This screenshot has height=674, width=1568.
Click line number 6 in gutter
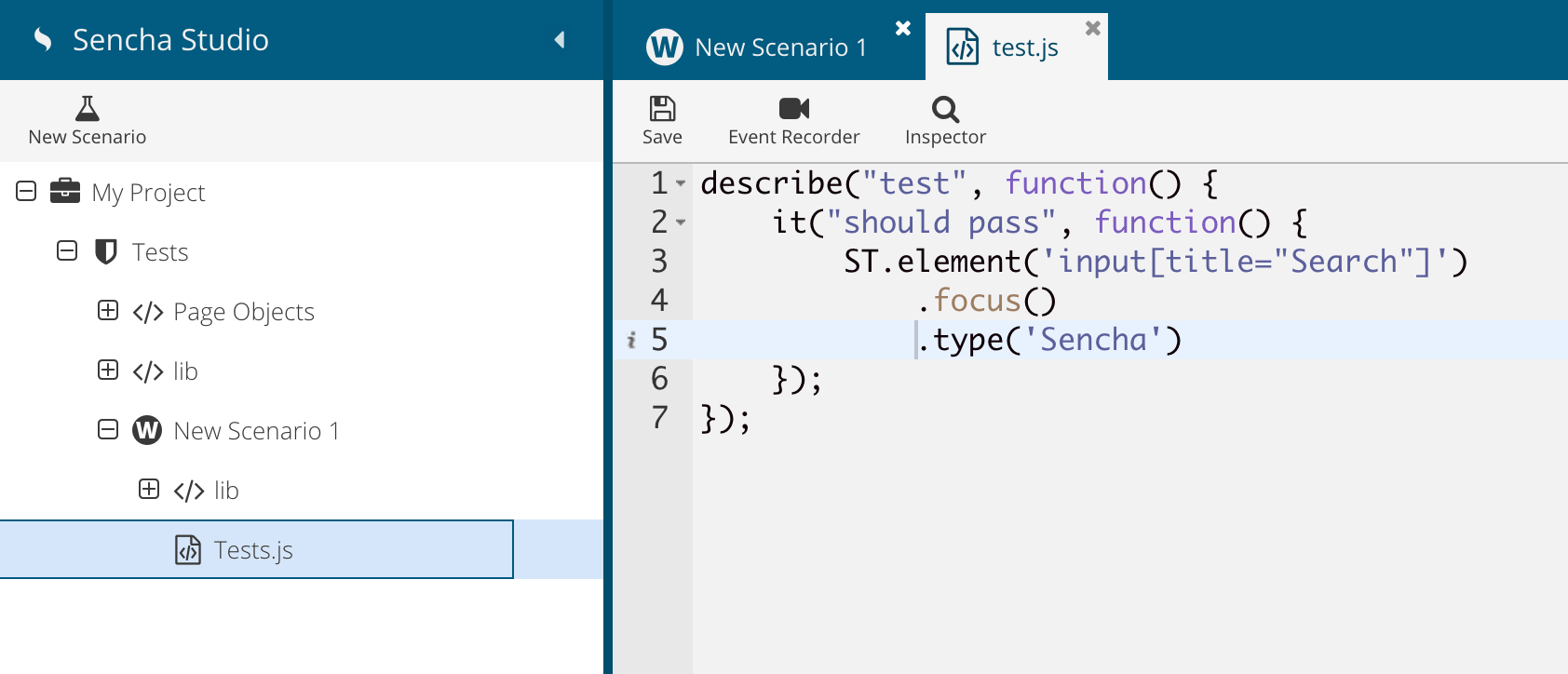click(659, 379)
